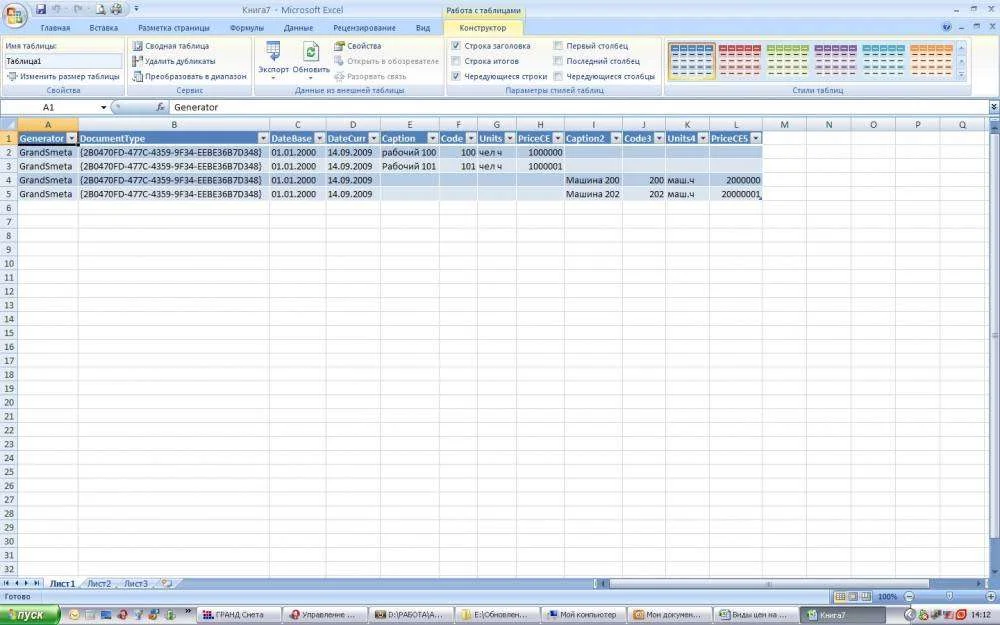This screenshot has width=1000, height=625.
Task: Open the Office button menu
Action: pyautogui.click(x=14, y=14)
